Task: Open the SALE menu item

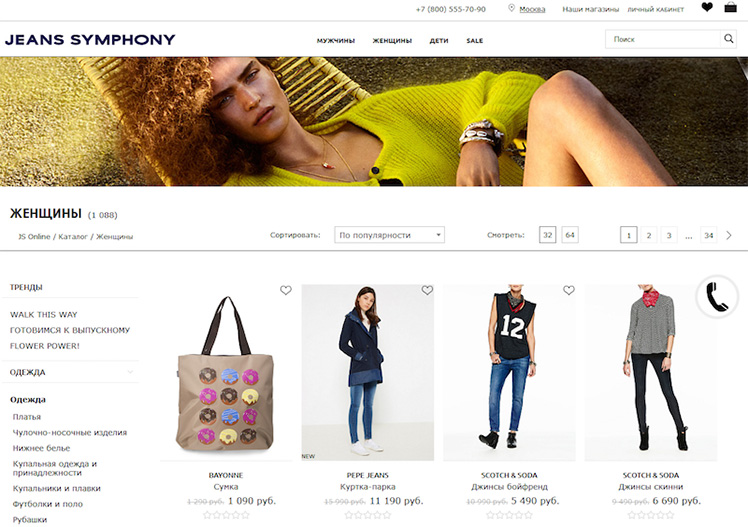Action: [x=475, y=41]
